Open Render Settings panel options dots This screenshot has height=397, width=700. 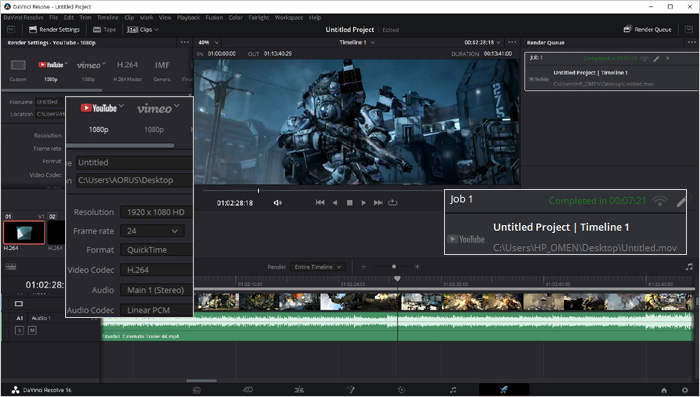click(x=185, y=42)
